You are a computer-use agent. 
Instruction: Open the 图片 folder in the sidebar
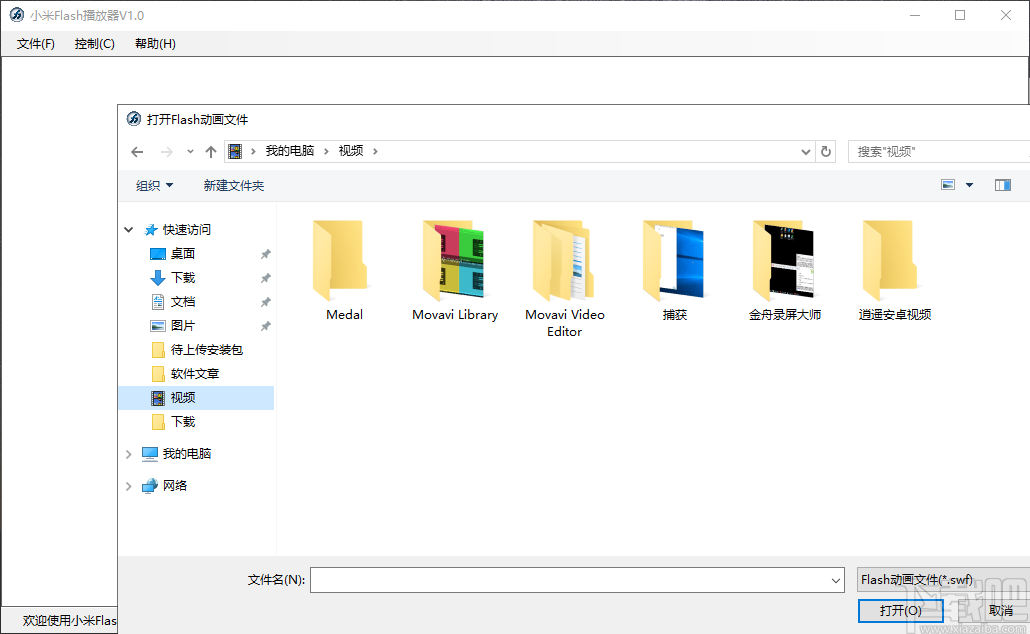click(x=182, y=325)
